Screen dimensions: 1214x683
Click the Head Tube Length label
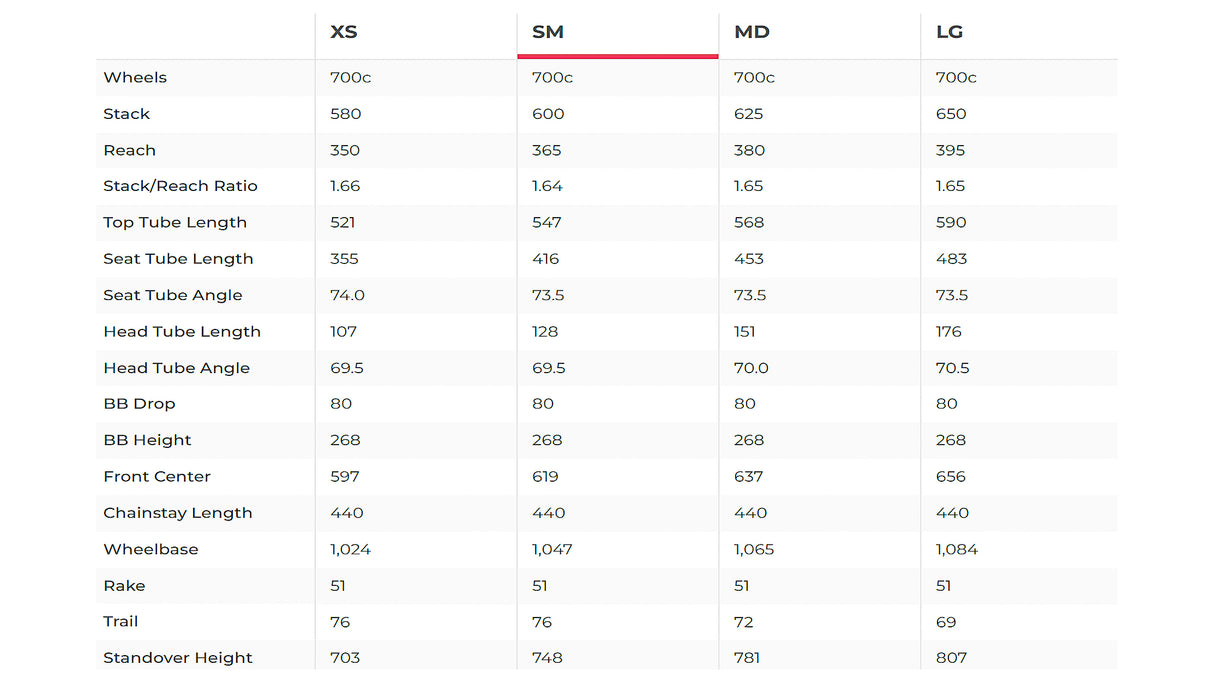point(182,332)
